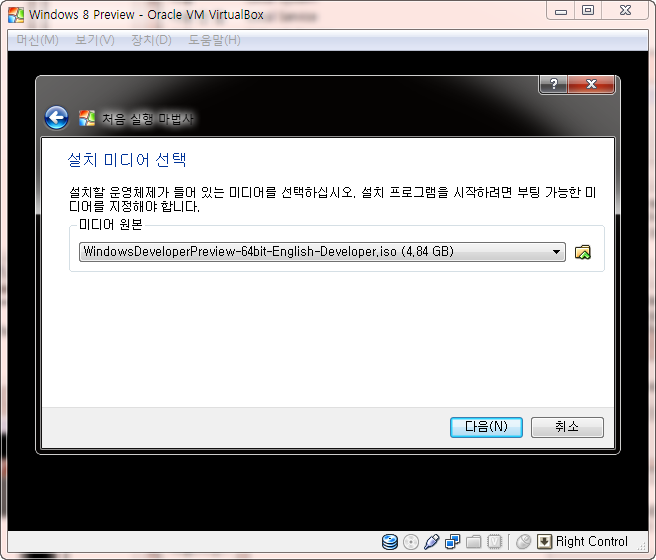
Task: Click the optical disc status icon
Action: pyautogui.click(x=411, y=542)
